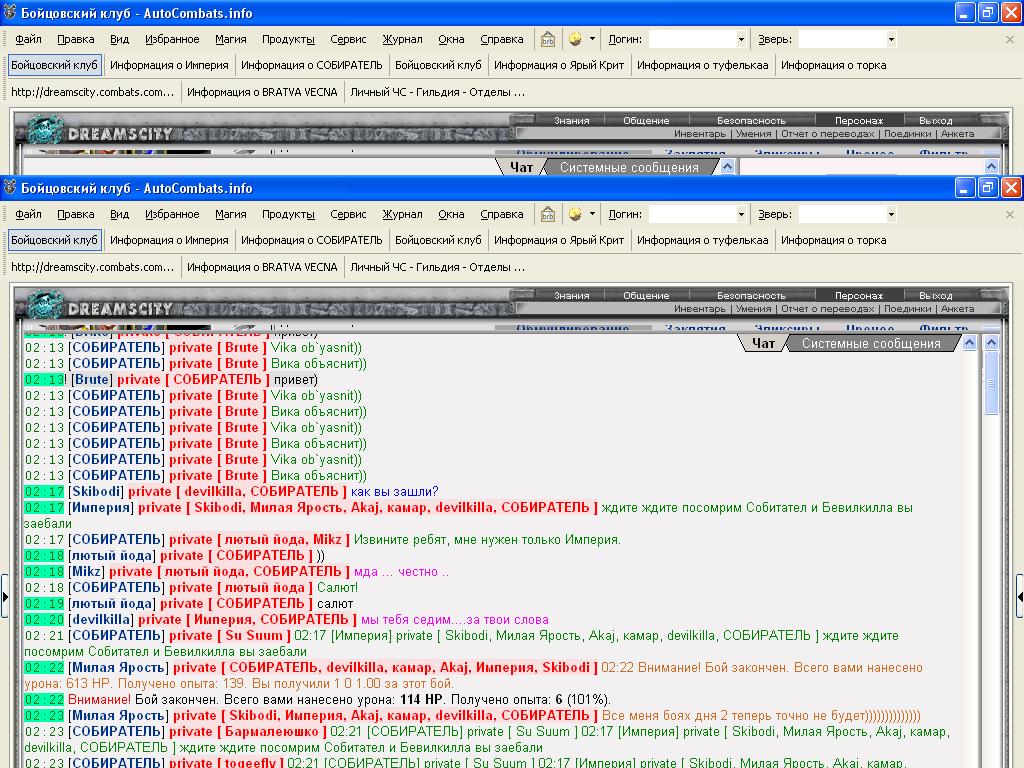Switch to the Информация о торка tab in the front window

tap(833, 240)
